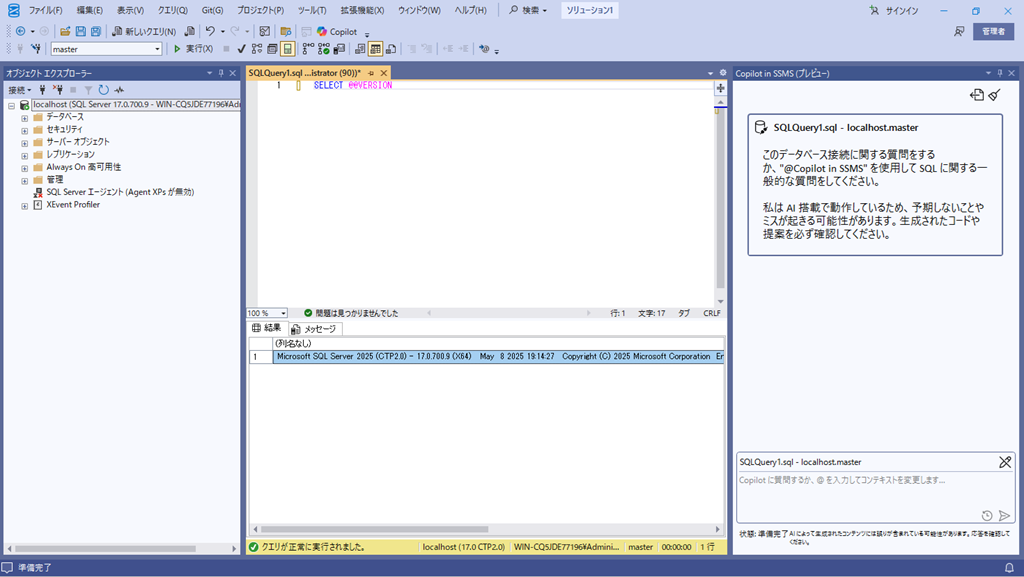Click the Results to Text icon

click(x=360, y=49)
